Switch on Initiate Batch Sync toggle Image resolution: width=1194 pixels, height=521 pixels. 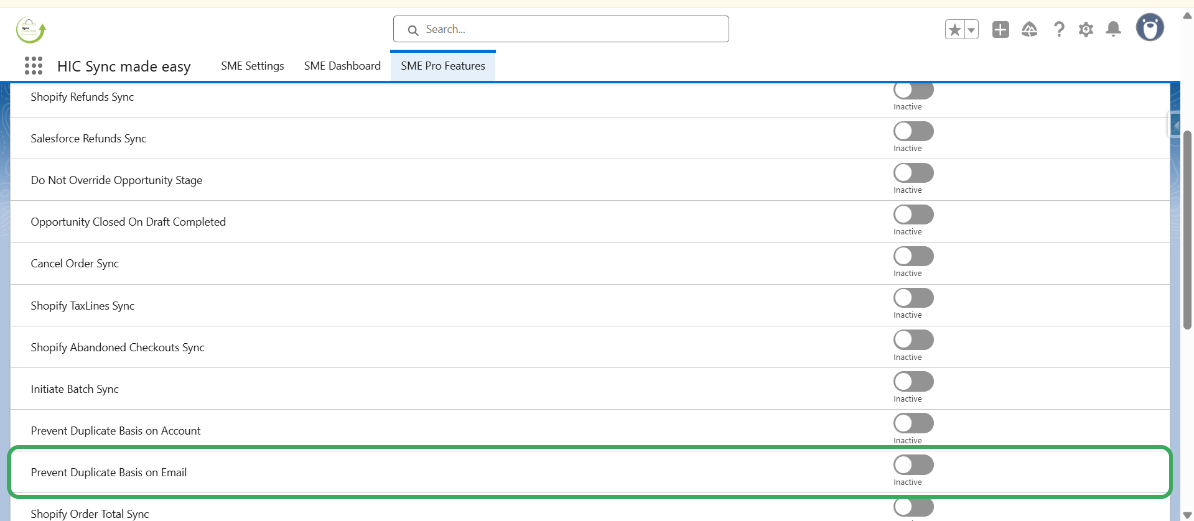pos(913,381)
